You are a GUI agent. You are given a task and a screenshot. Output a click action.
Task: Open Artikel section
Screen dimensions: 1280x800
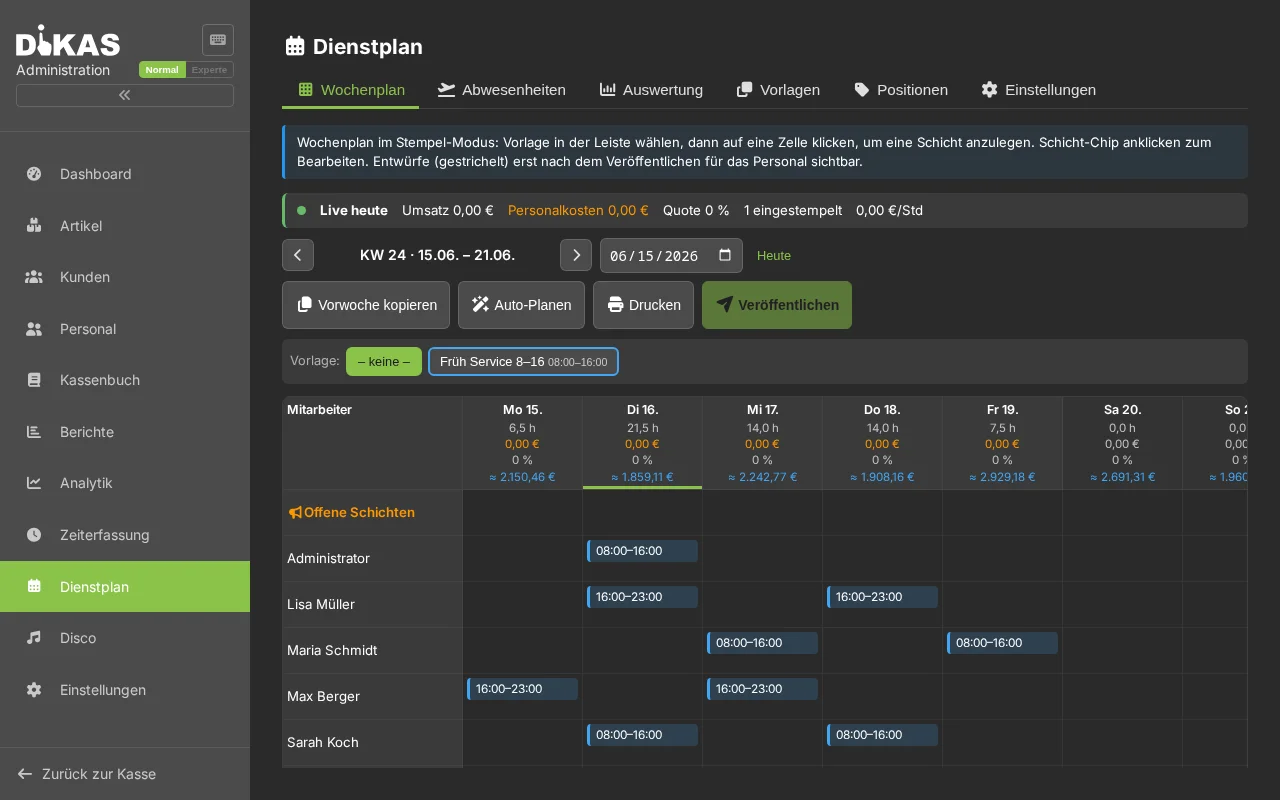[x=125, y=226]
